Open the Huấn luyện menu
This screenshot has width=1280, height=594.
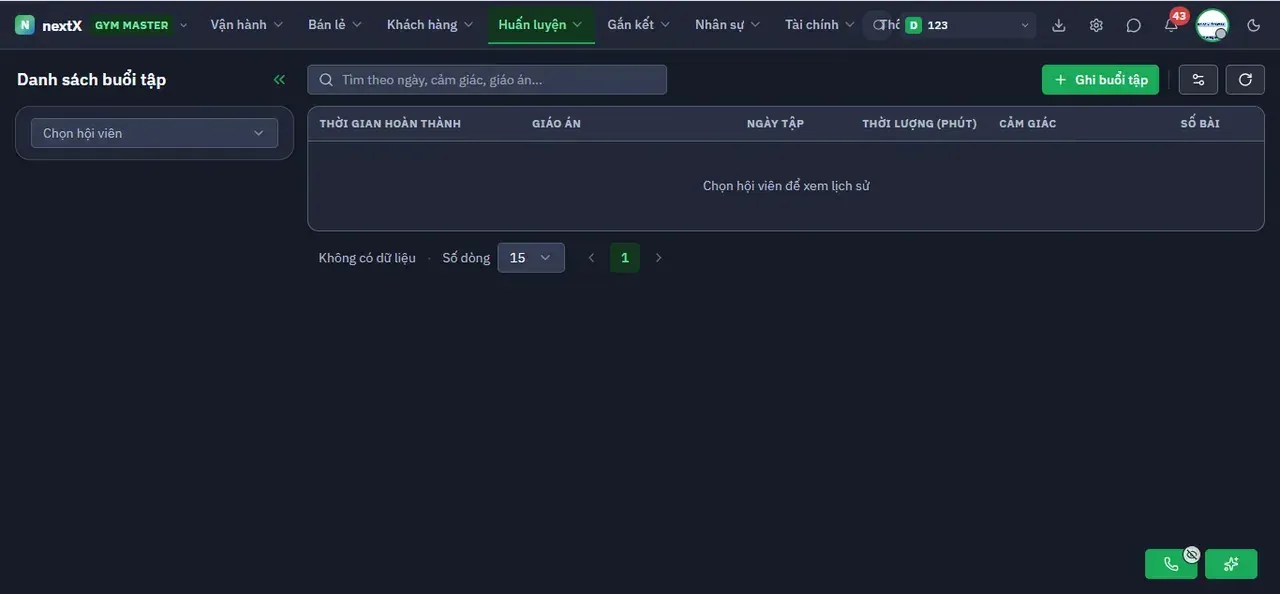[541, 25]
